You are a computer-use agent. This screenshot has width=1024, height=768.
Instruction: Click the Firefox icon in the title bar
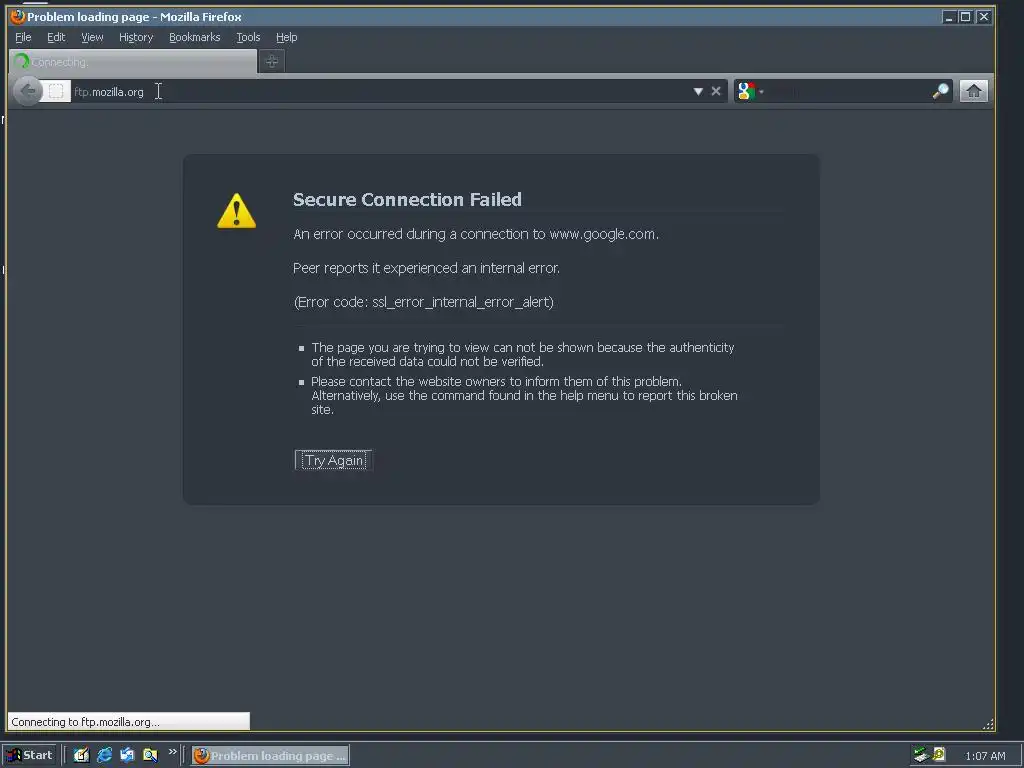(18, 16)
